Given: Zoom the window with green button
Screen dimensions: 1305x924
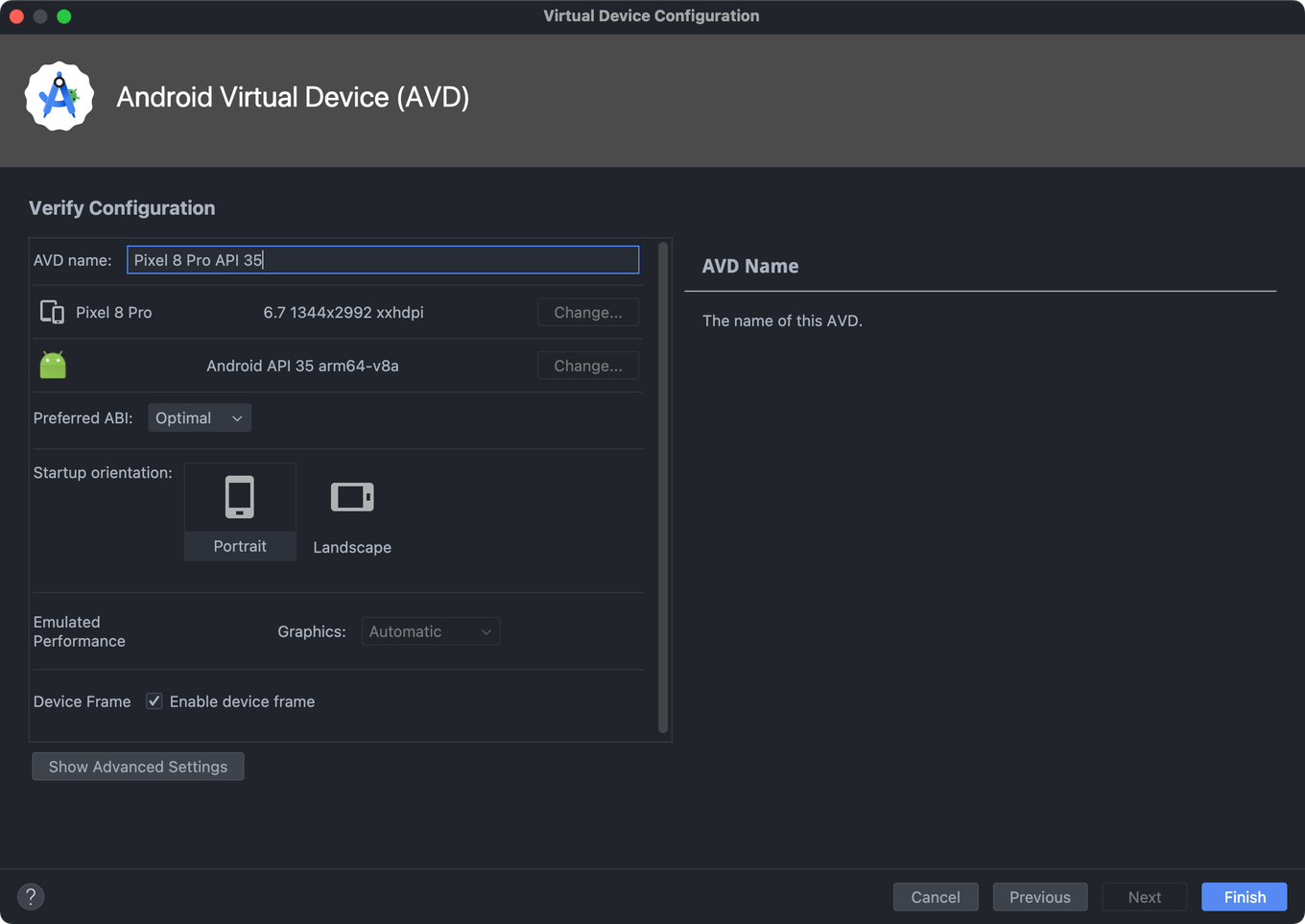Looking at the screenshot, I should coord(64,16).
